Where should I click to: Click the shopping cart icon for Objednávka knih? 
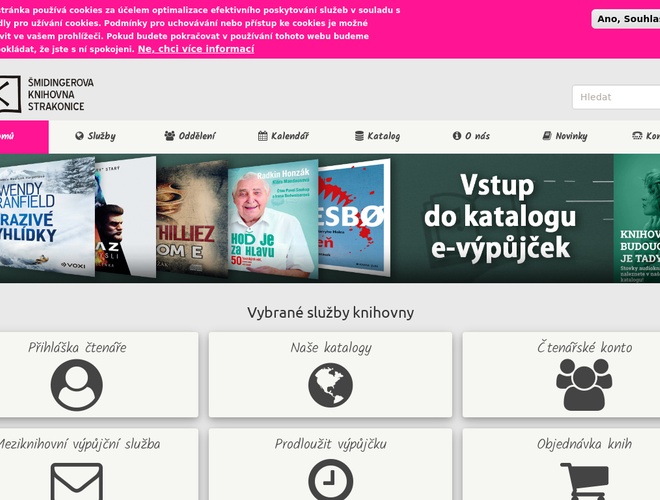(584, 482)
